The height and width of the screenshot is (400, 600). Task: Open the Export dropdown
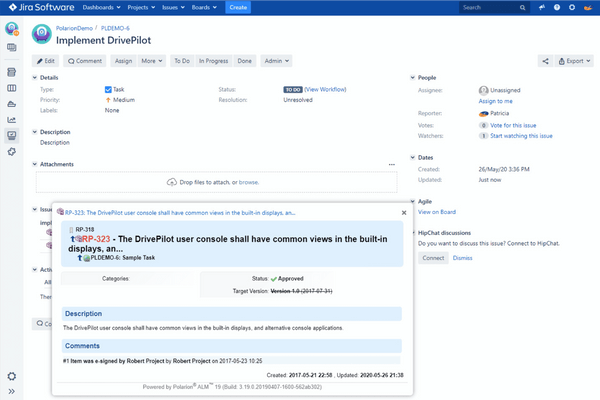pos(574,61)
